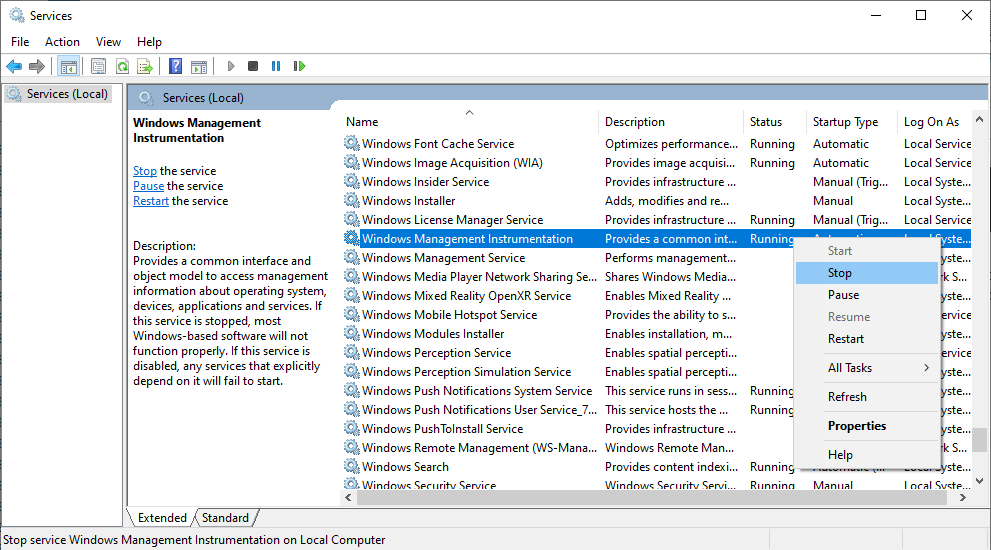Open the Action menu
This screenshot has width=991, height=550.
pos(63,42)
